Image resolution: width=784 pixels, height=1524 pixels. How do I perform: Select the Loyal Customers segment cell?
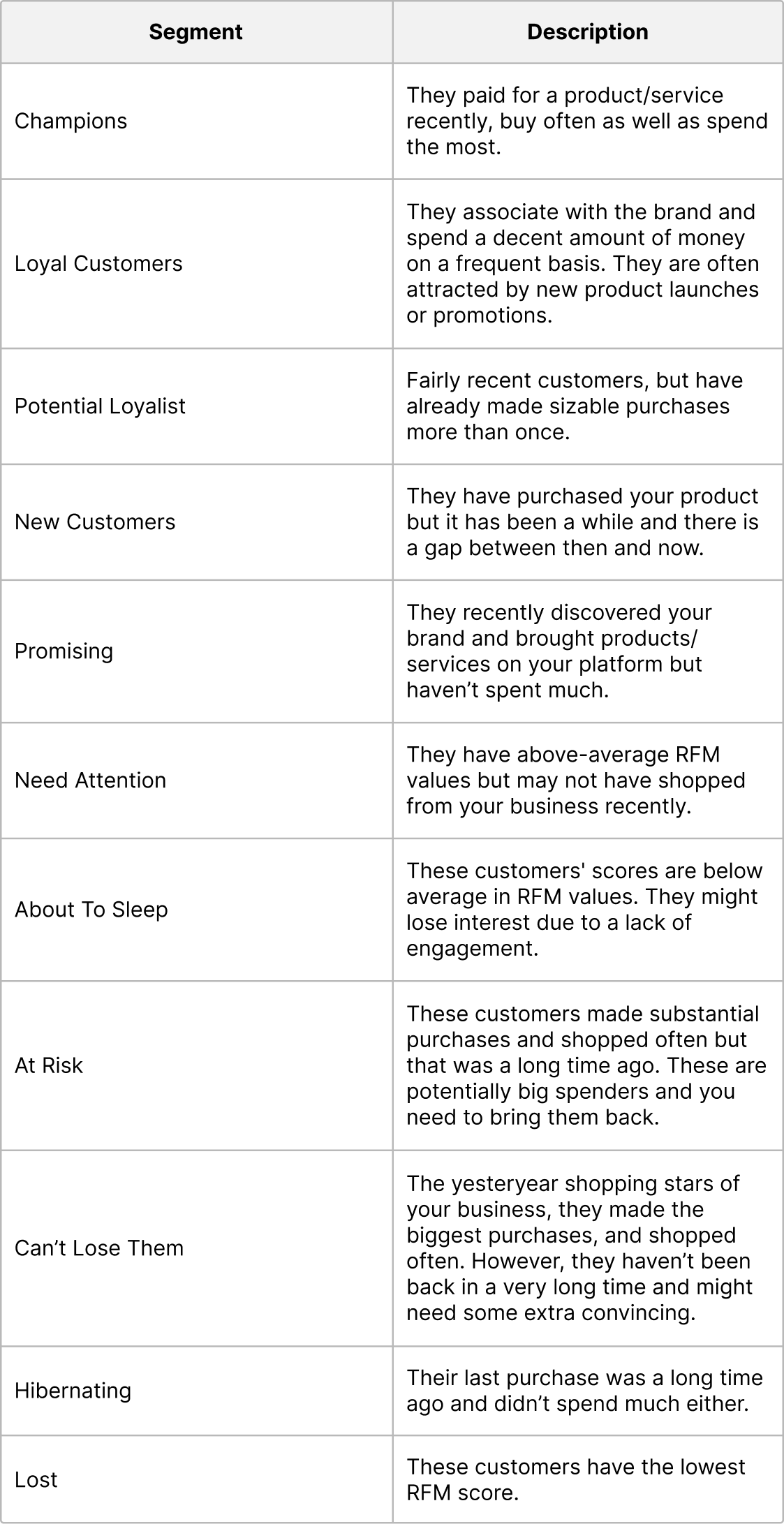(98, 264)
